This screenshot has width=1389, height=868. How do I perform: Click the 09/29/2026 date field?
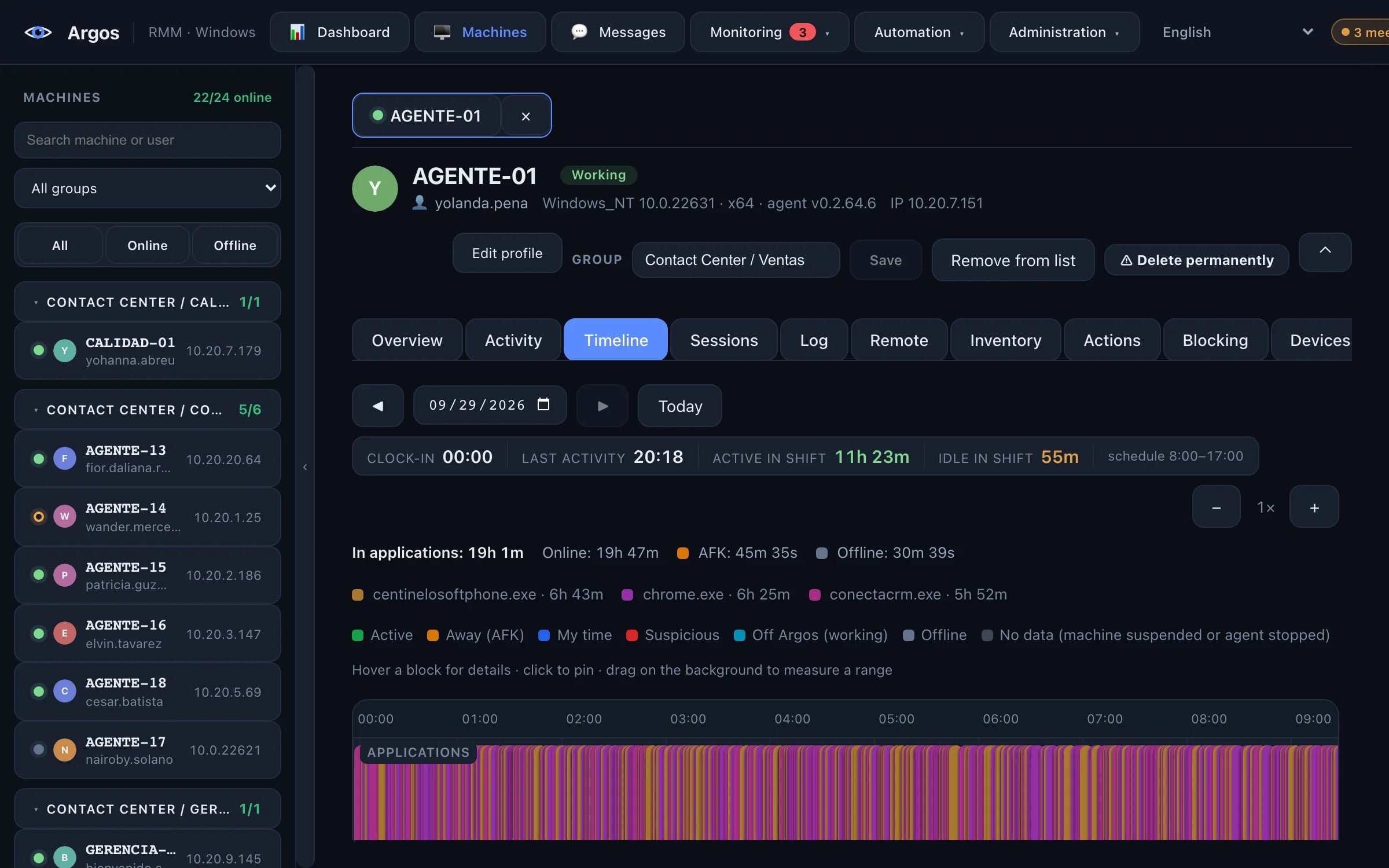click(490, 405)
